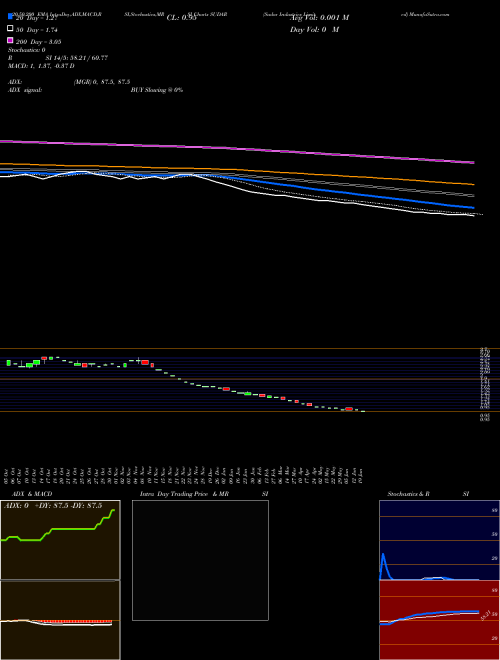Click the 'Avg Vol: 0.001 M' label

pos(319,18)
